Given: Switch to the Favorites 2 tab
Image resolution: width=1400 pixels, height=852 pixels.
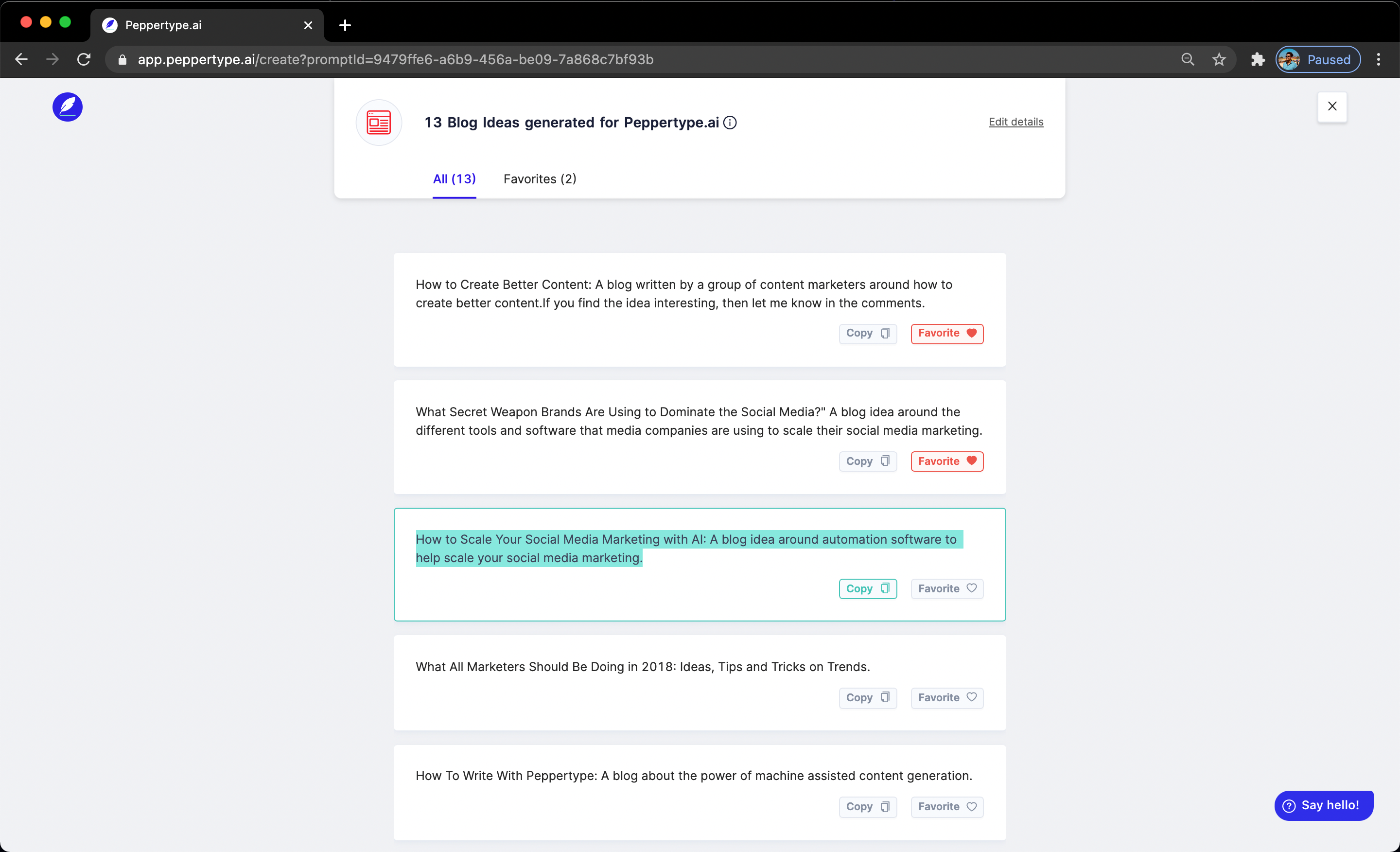Looking at the screenshot, I should 540,179.
